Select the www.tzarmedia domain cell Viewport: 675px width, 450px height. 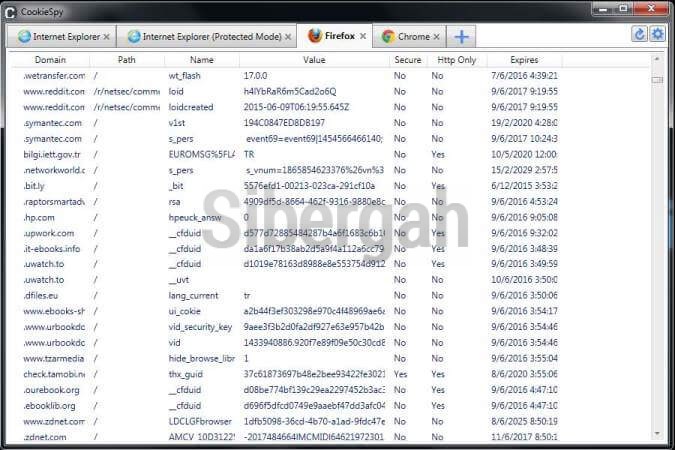(54, 358)
